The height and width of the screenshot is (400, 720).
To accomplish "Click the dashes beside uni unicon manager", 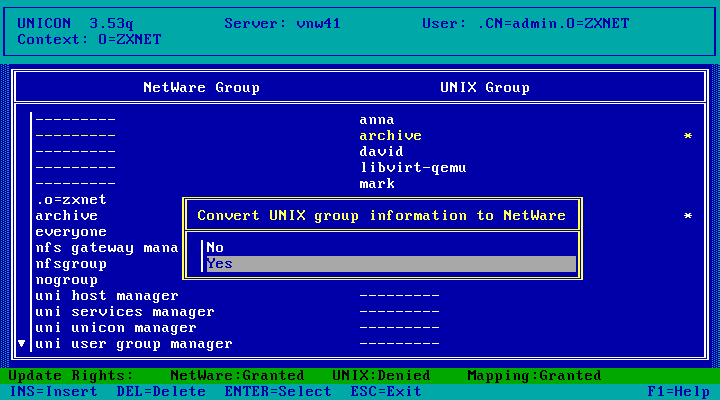I will click(x=399, y=328).
